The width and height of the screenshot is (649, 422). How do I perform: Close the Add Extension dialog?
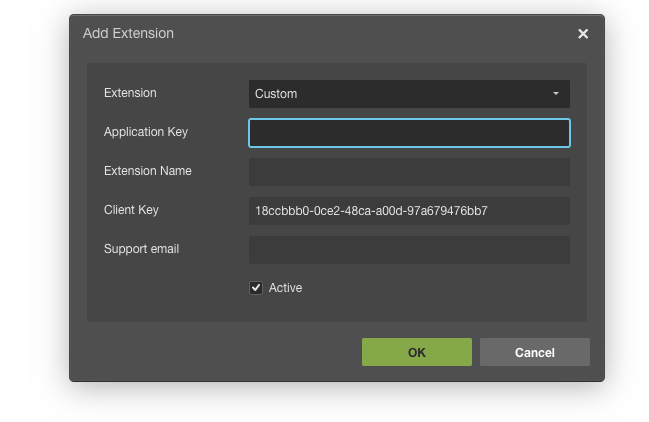(x=583, y=34)
